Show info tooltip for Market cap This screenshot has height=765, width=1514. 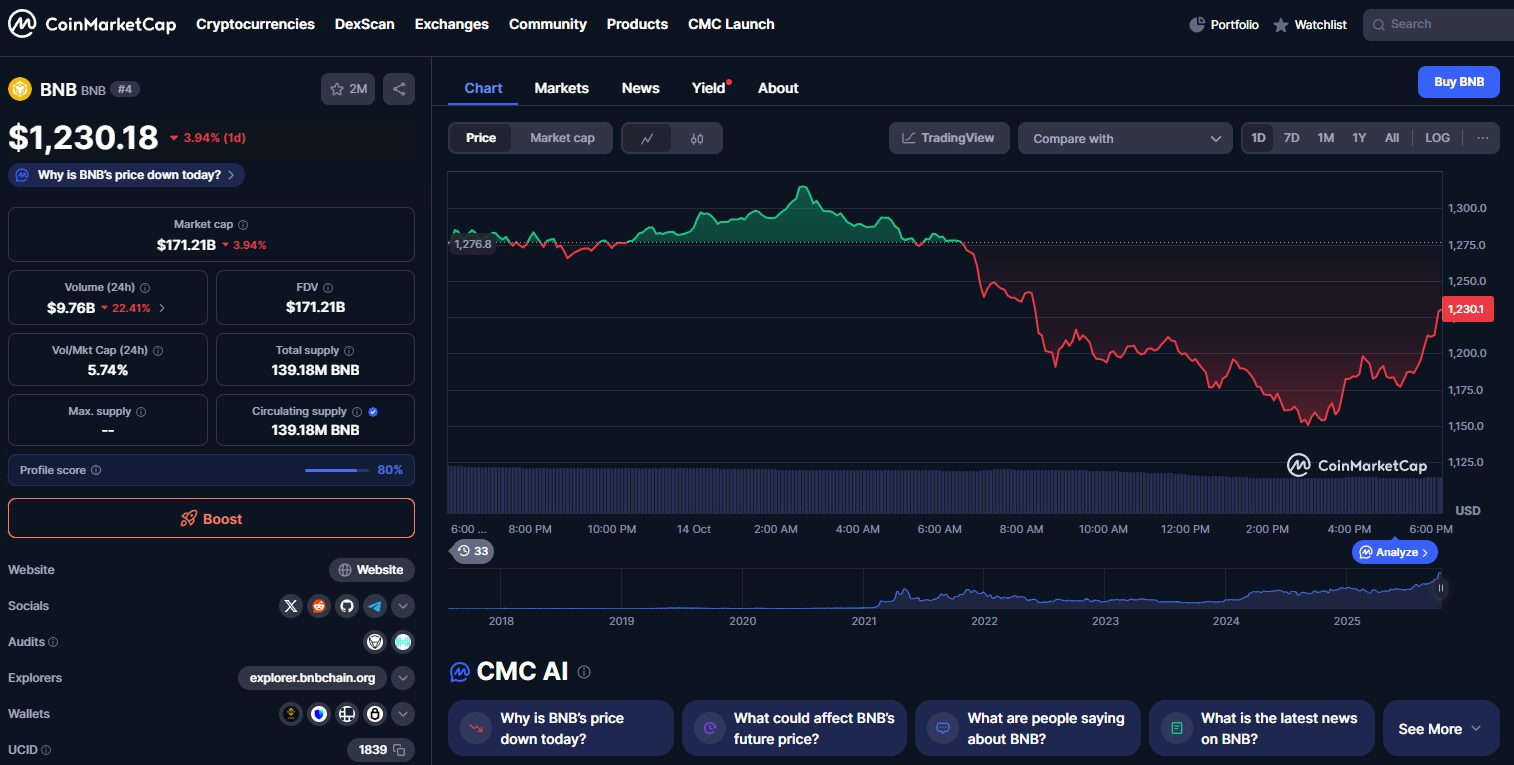click(x=243, y=225)
